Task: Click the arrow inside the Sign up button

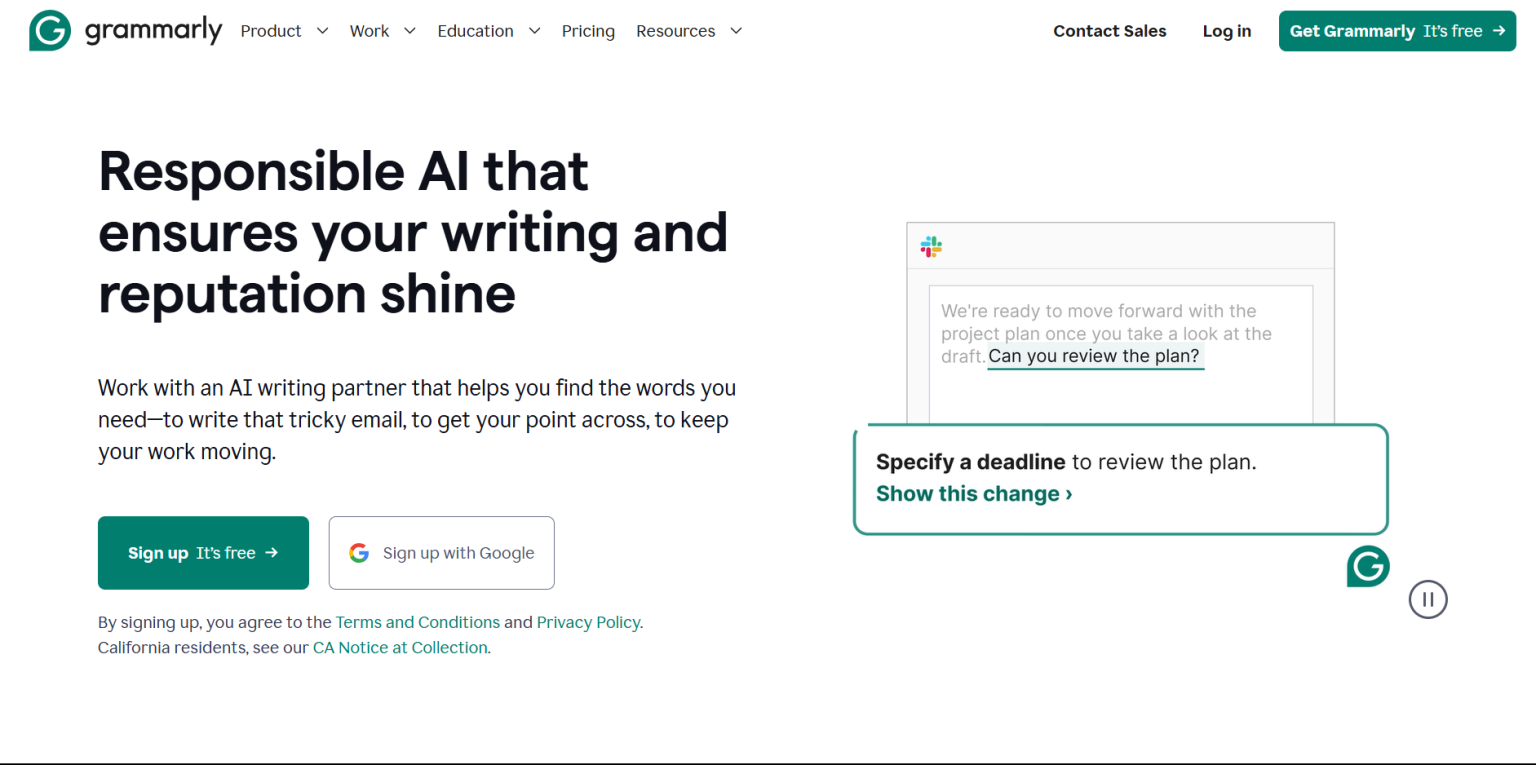Action: [273, 552]
